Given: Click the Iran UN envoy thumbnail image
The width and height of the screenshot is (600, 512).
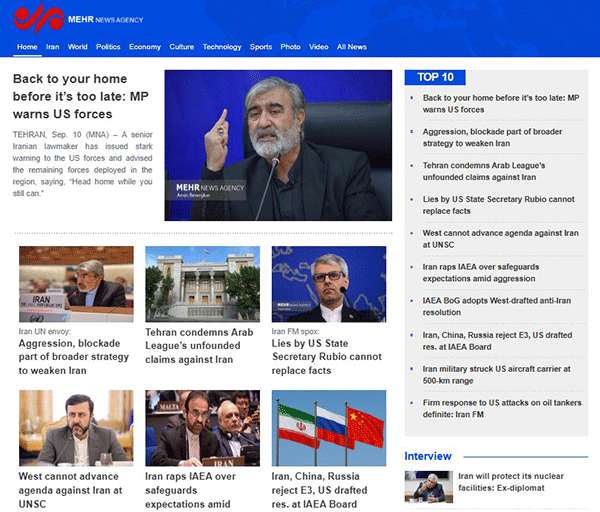Looking at the screenshot, I should tap(76, 284).
